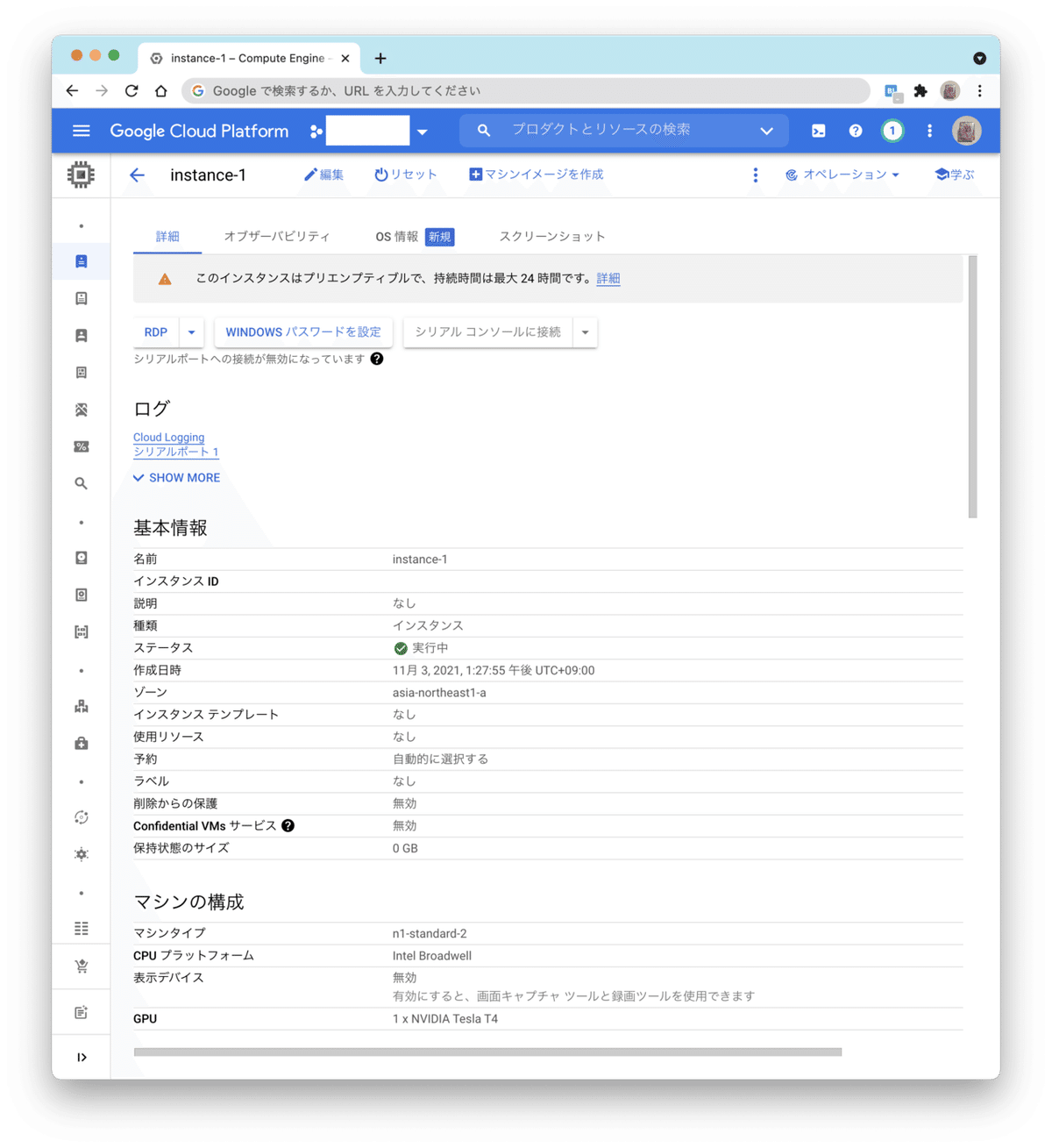Image resolution: width=1052 pixels, height=1148 pixels.
Task: Collapse the sidebar with bottom chevron
Action: click(x=81, y=1056)
